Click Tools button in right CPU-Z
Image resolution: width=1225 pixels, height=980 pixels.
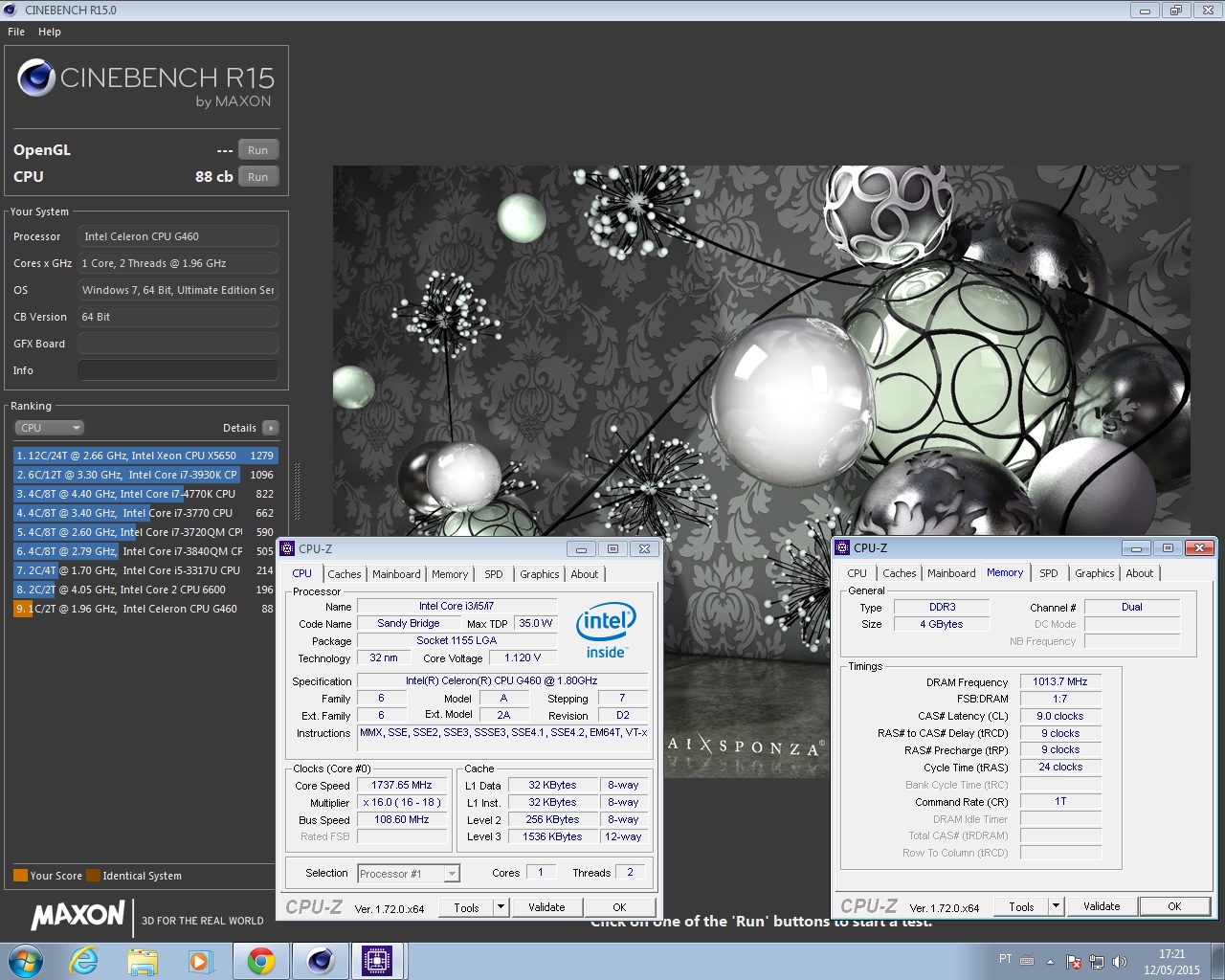pos(1021,906)
